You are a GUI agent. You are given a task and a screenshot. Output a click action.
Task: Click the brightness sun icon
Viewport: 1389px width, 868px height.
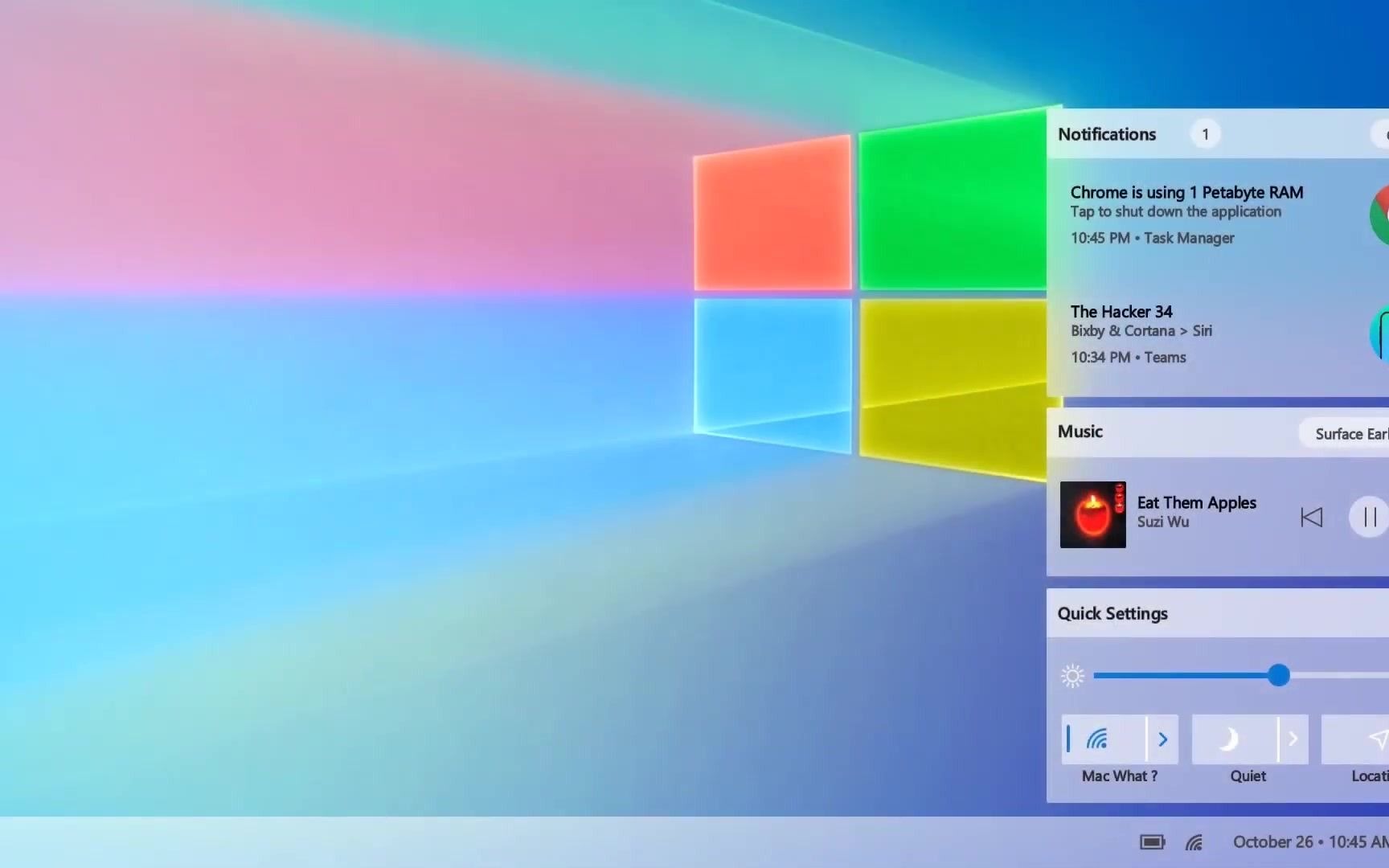click(1072, 676)
